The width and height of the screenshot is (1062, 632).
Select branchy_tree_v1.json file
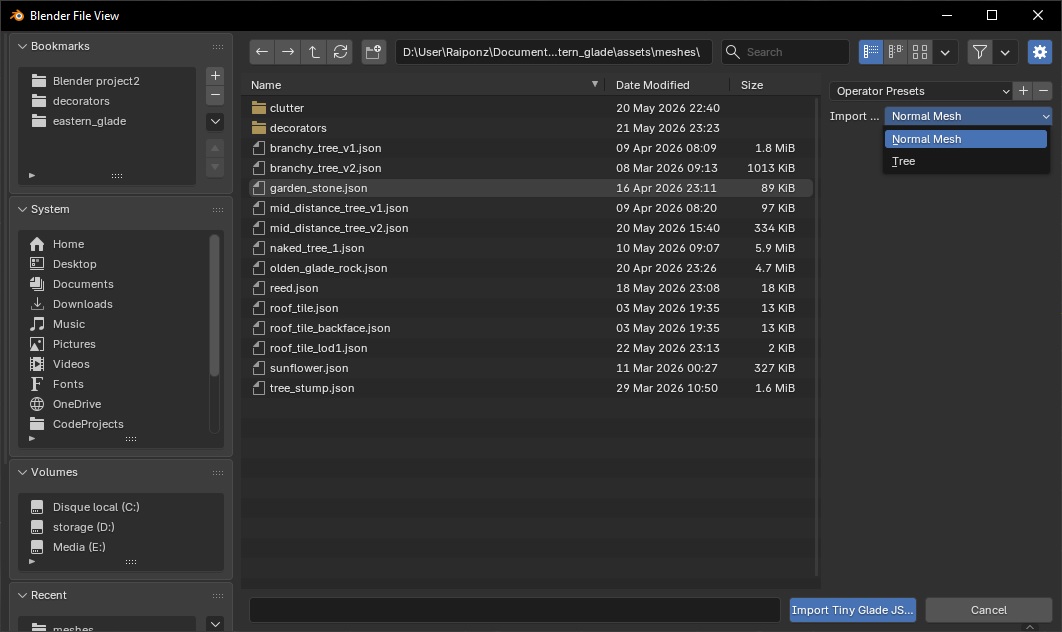coord(530,148)
